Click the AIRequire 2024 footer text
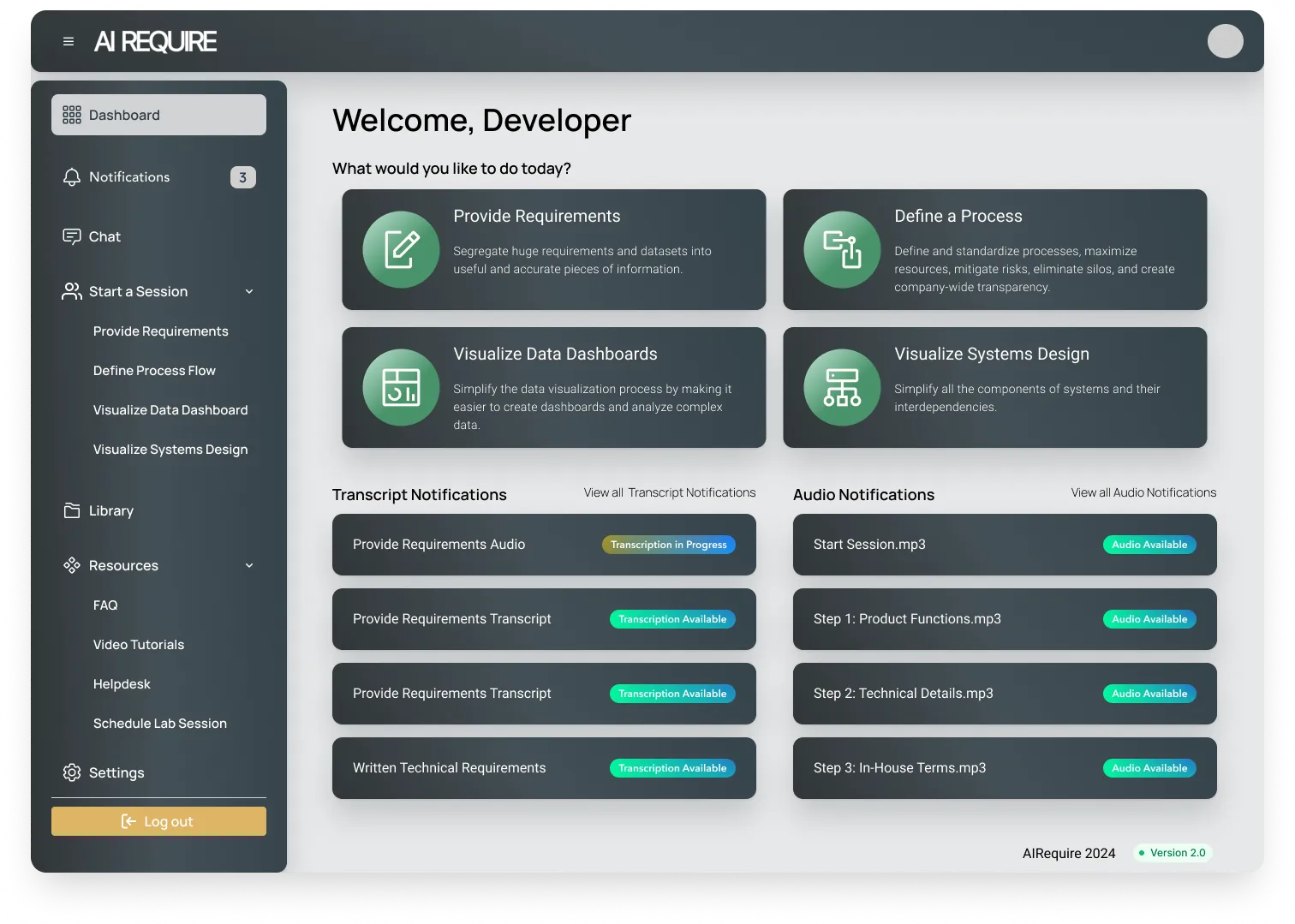Screen dimensions: 1295x924 1069,853
